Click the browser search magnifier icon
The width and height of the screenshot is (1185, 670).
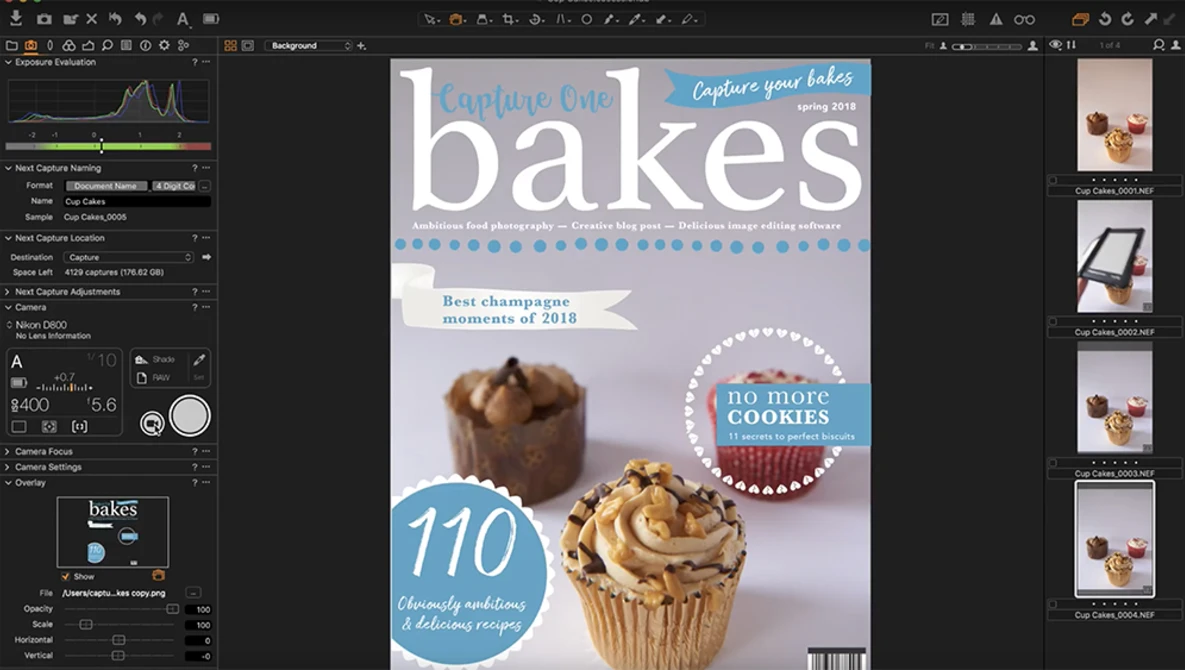[x=1159, y=45]
